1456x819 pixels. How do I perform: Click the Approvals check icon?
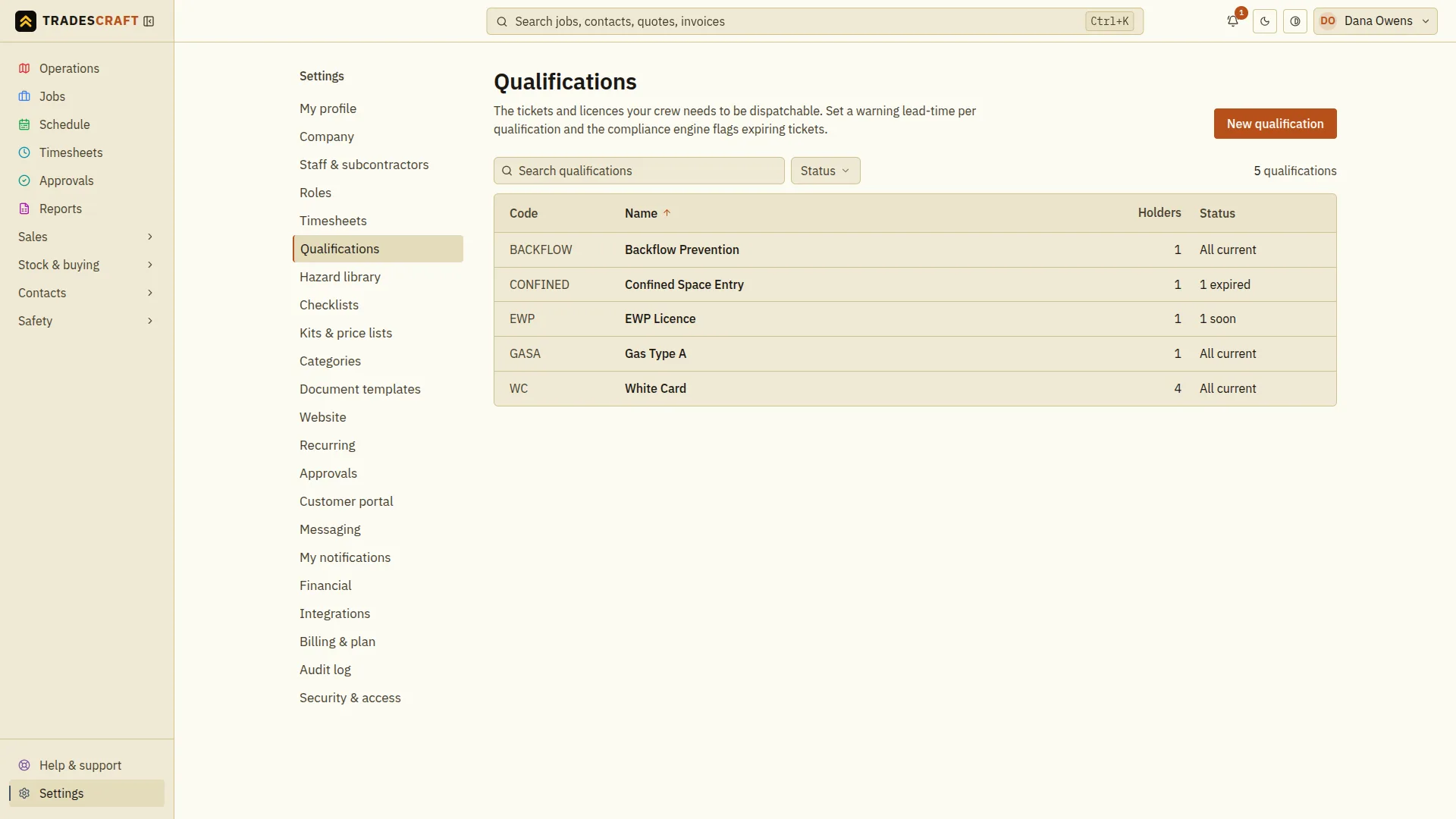click(x=24, y=180)
